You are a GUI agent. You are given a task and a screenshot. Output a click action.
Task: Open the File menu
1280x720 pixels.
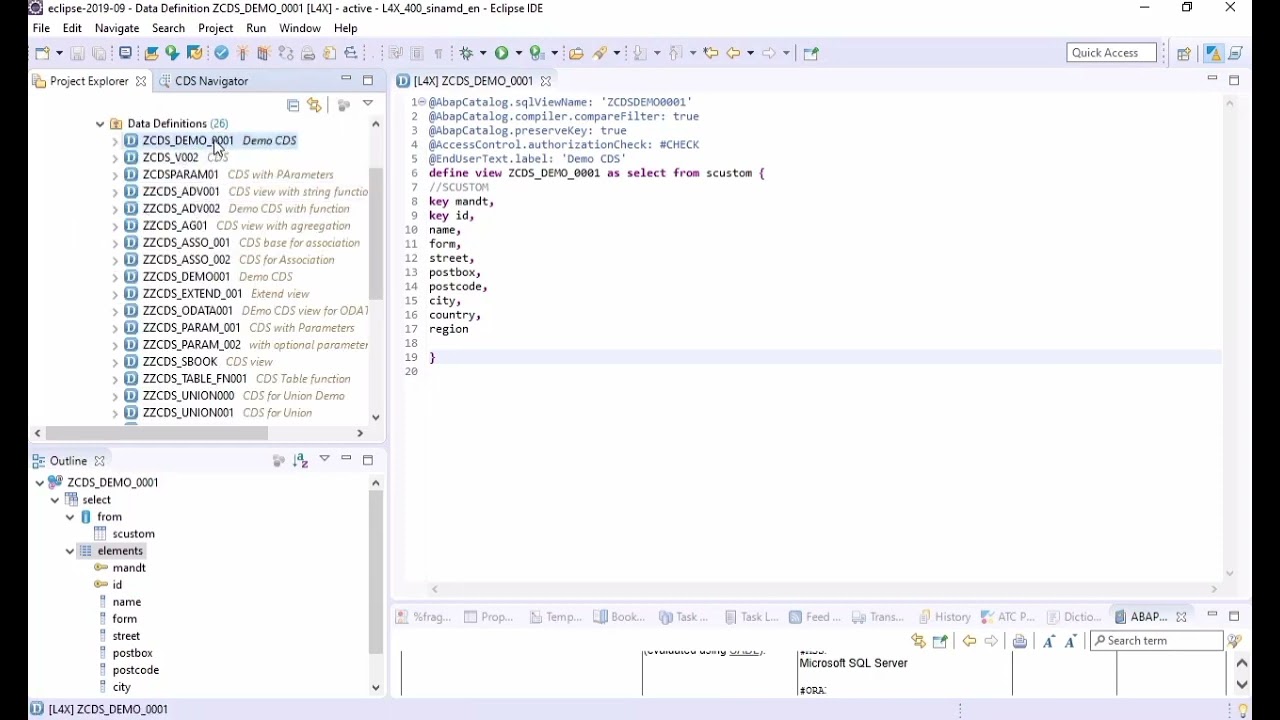[x=41, y=28]
